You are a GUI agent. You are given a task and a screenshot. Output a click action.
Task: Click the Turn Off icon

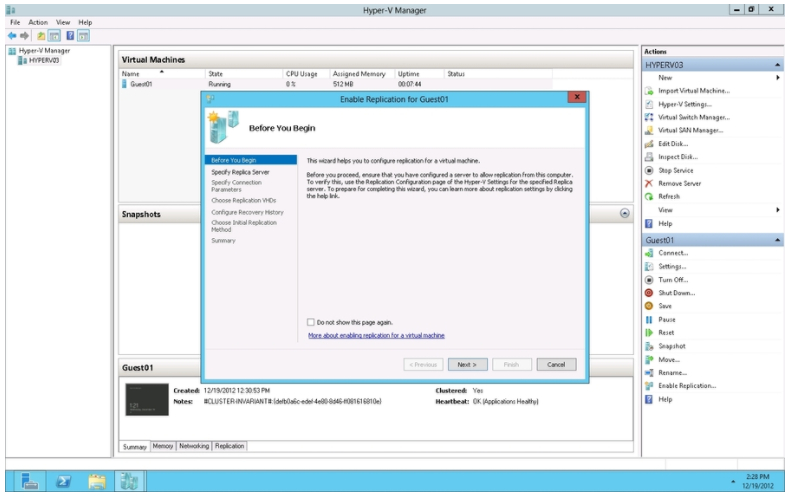[x=649, y=280]
